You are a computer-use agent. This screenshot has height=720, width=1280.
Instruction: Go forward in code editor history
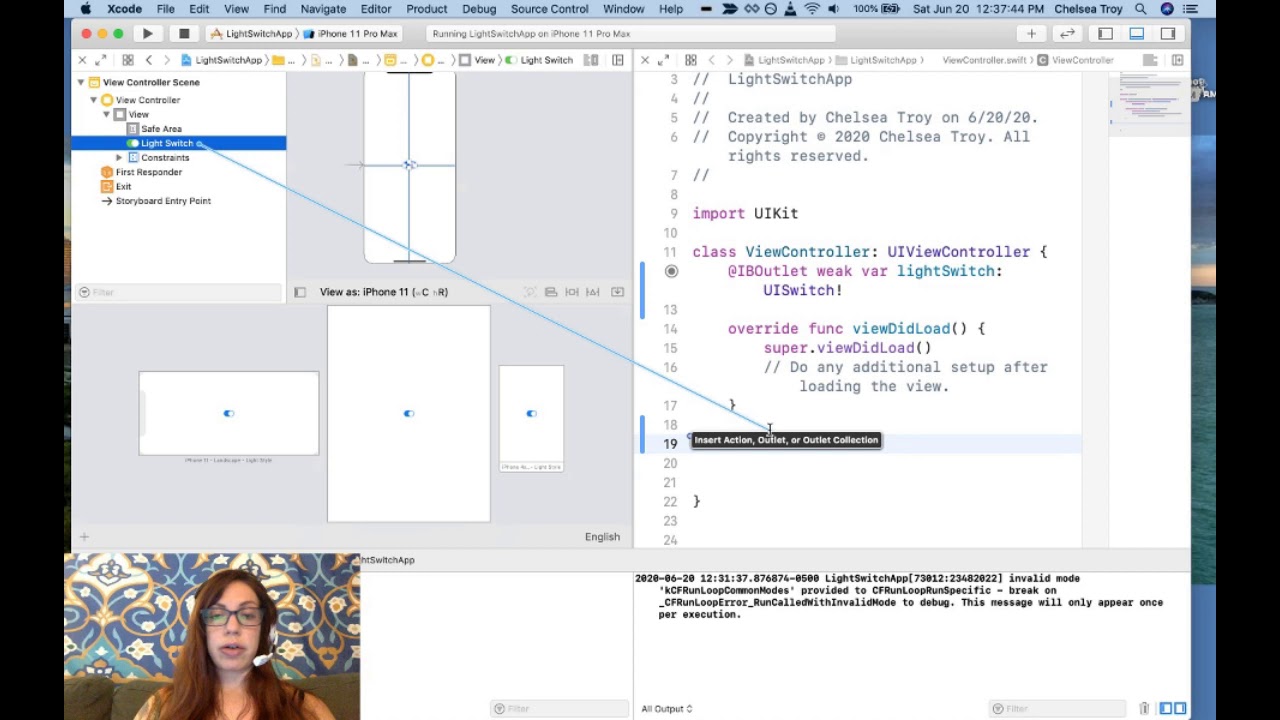coord(729,60)
